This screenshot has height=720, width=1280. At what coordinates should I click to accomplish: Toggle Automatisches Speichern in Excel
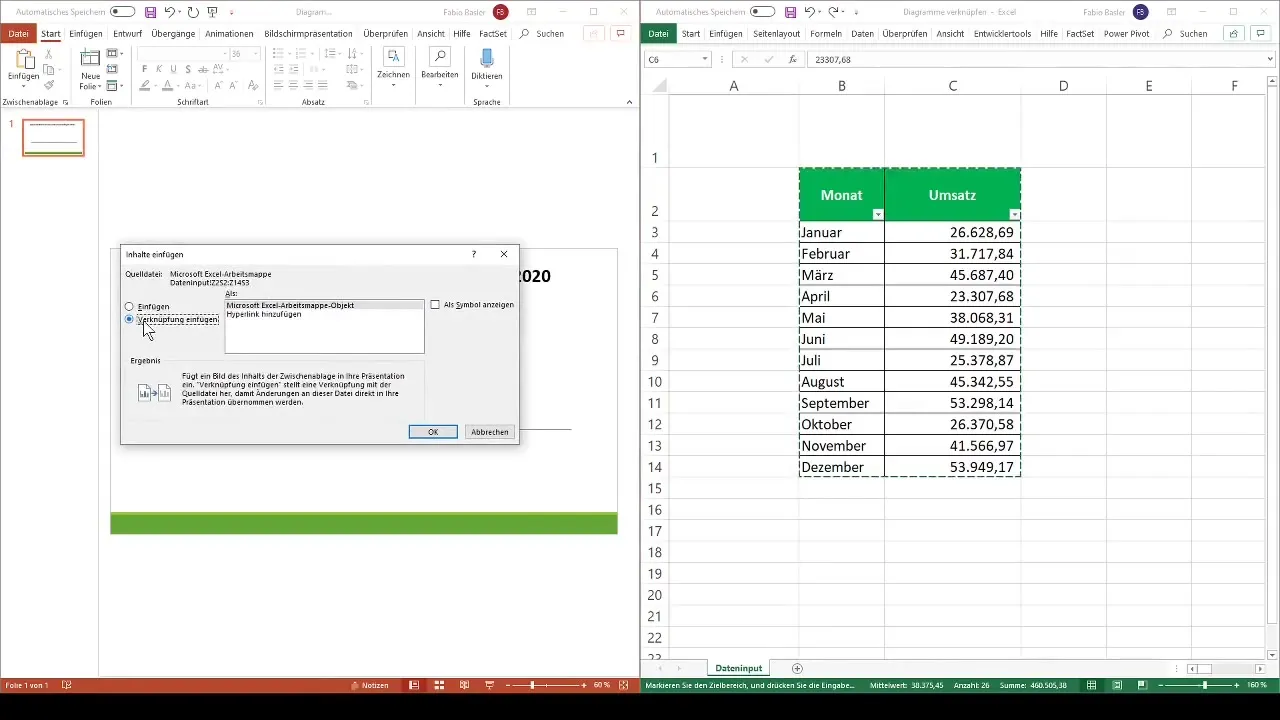pyautogui.click(x=763, y=12)
